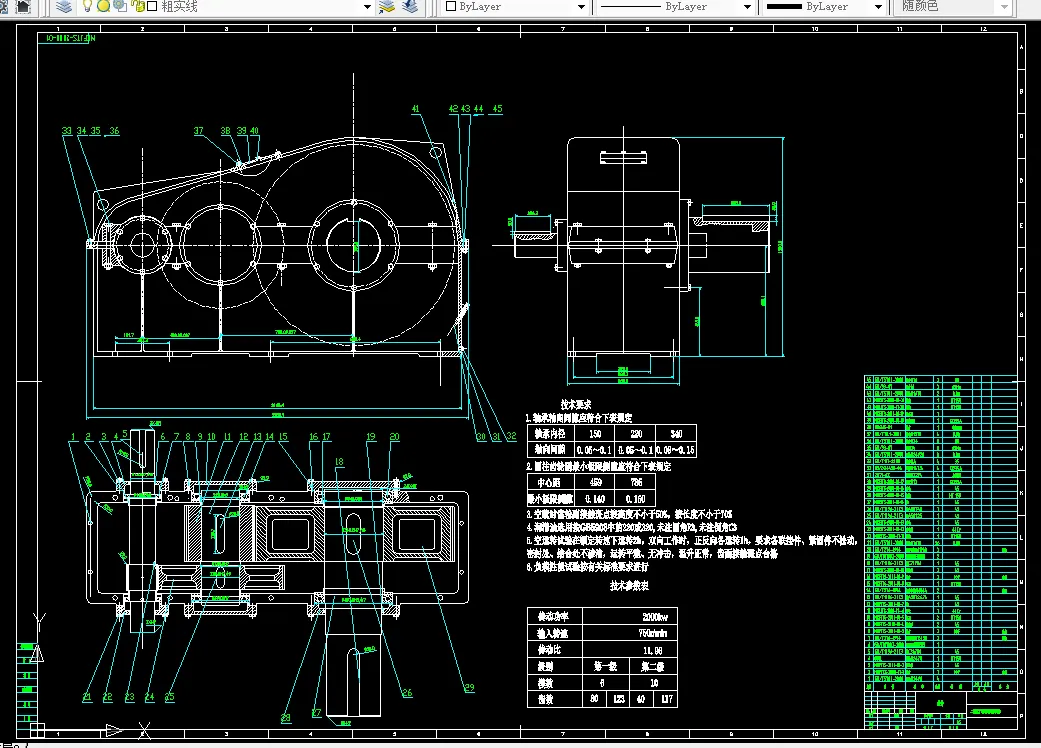
Task: Click the workspace settings house icon
Action: pos(23,7)
